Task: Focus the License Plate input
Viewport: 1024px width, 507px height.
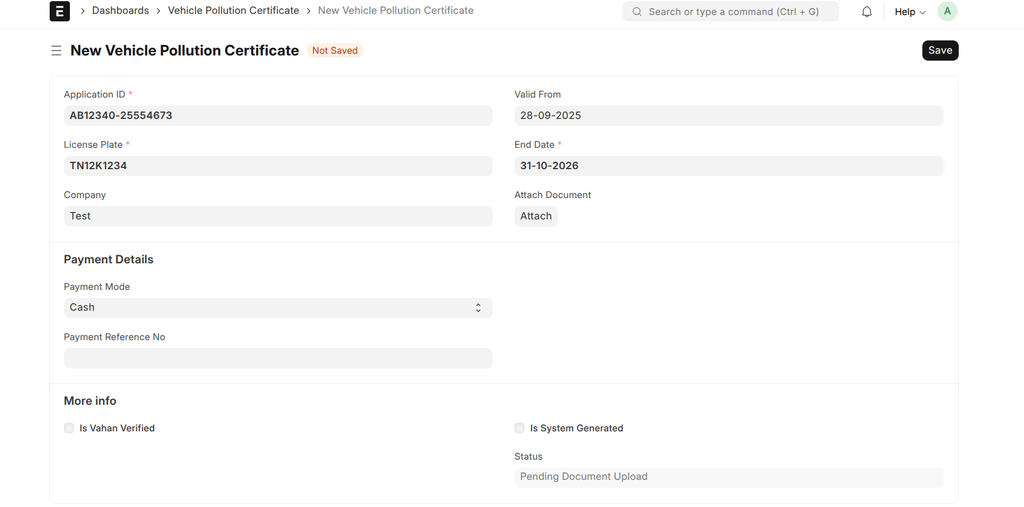Action: [277, 166]
